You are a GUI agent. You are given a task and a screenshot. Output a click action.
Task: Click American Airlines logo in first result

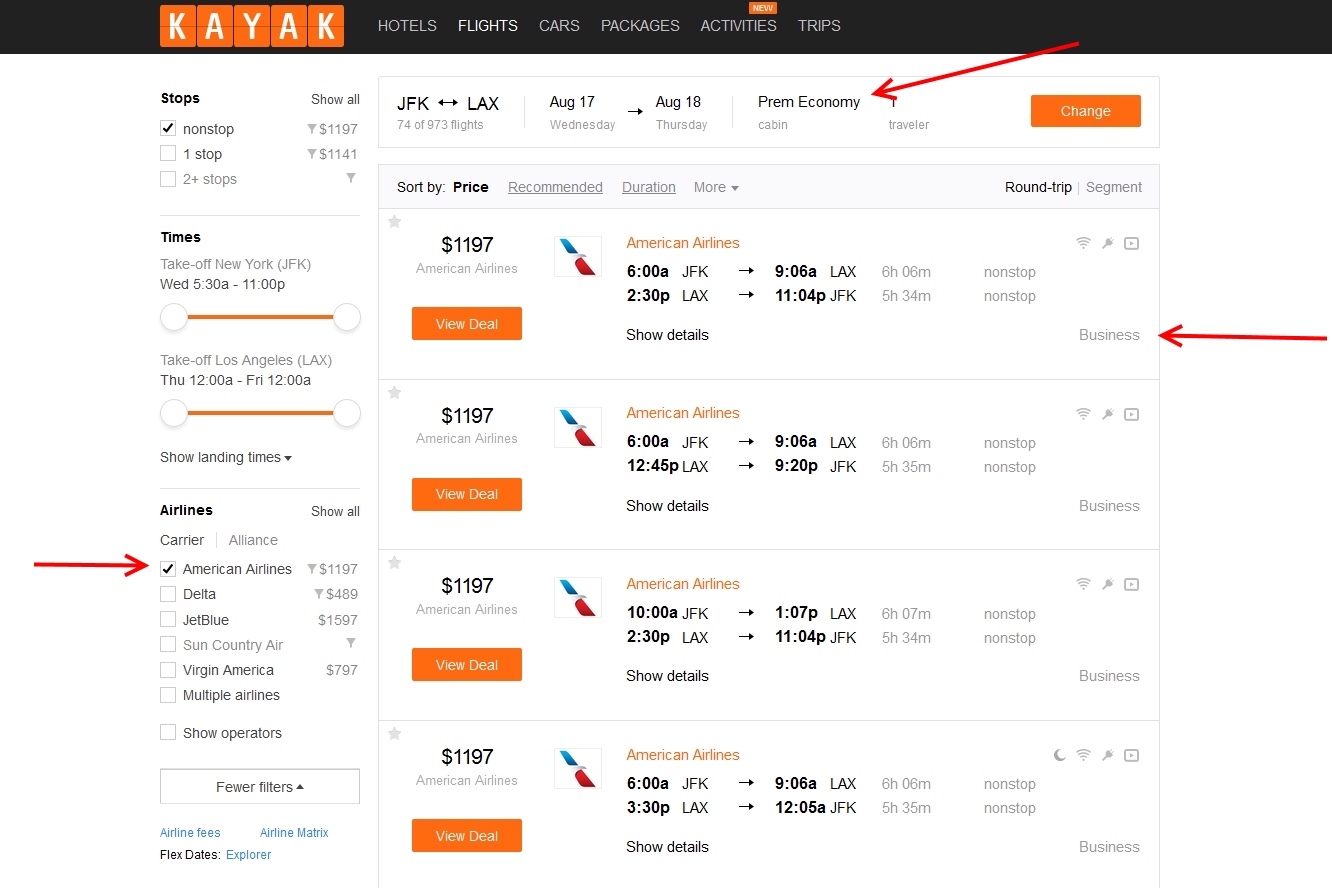(577, 257)
